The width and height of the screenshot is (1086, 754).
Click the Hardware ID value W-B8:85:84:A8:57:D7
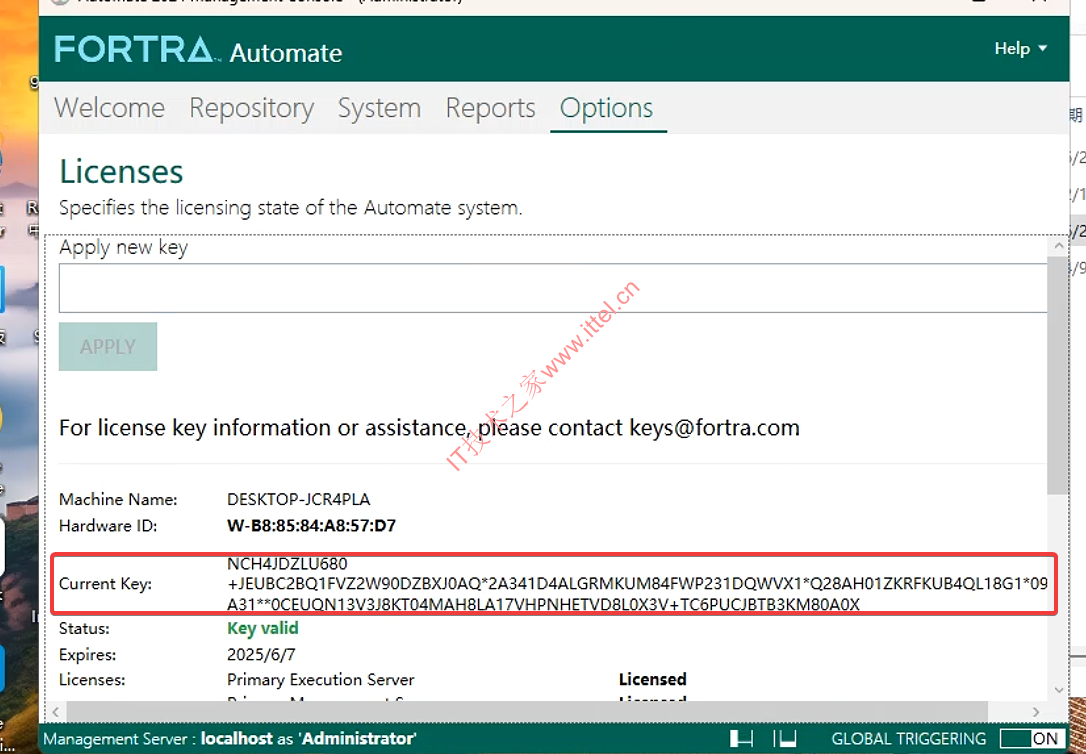(x=312, y=526)
